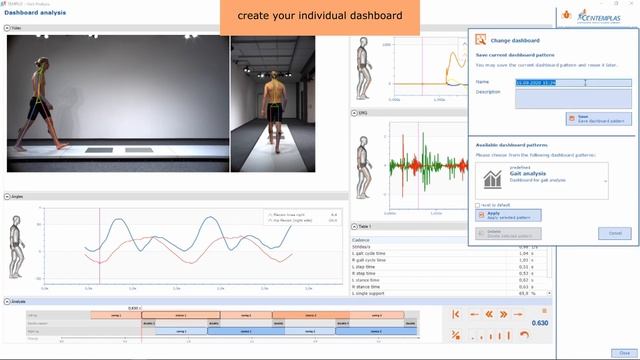Click the first light blue right-leg swing segment
The width and height of the screenshot is (640, 360).
[181, 331]
